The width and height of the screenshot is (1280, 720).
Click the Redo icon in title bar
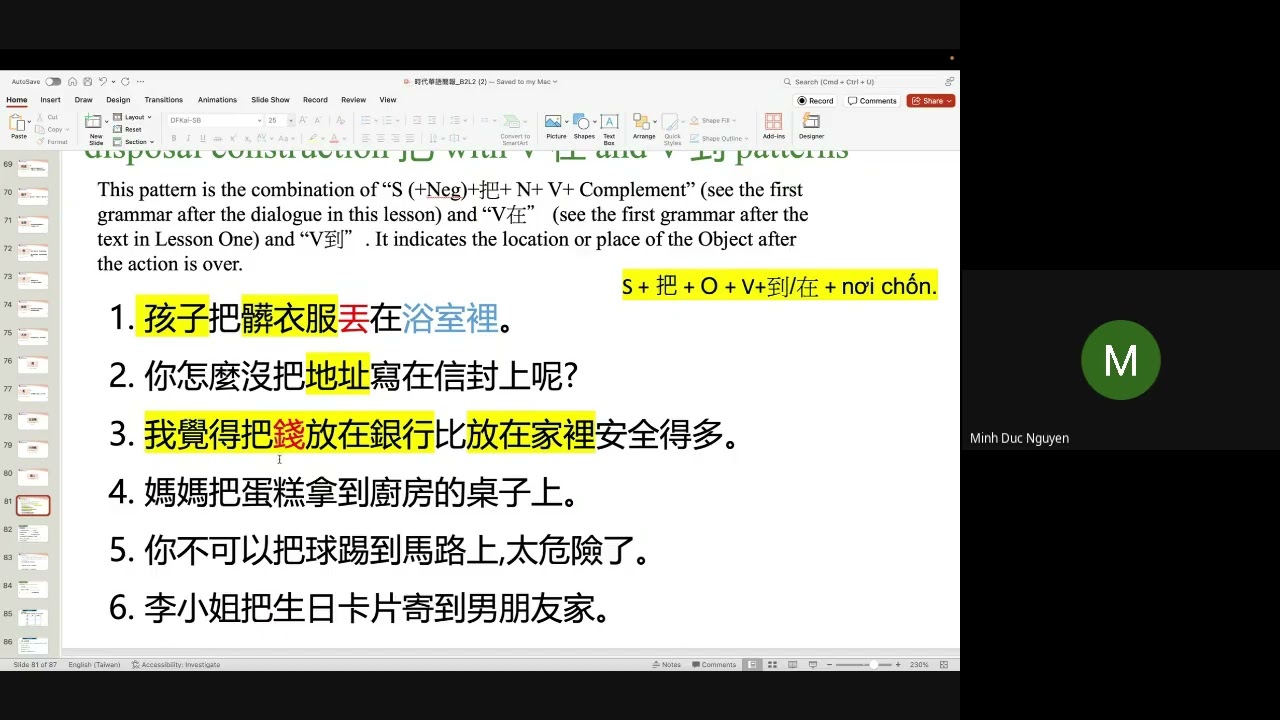coord(125,82)
